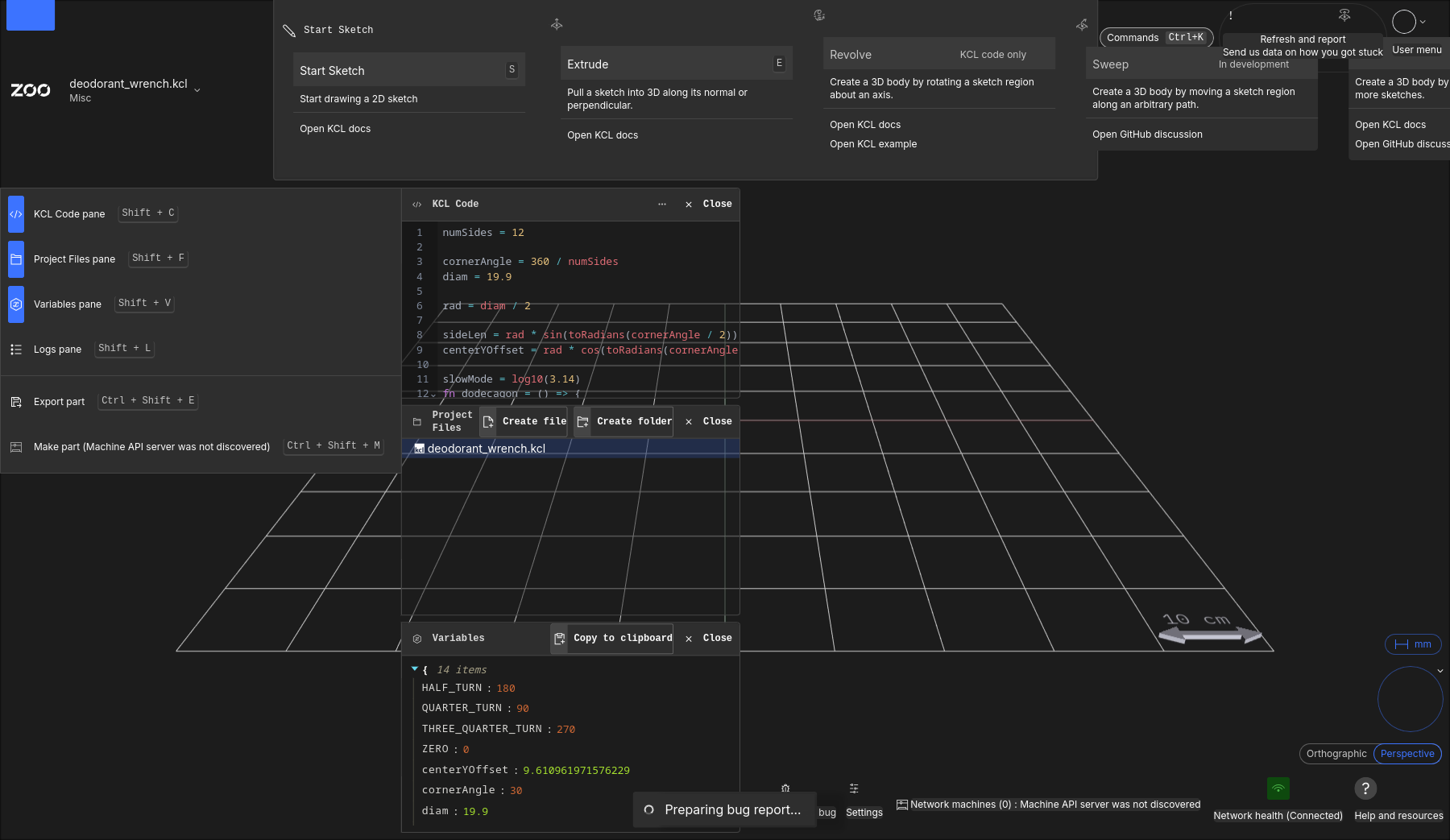
Task: Click the Zoo logo
Action: (x=31, y=90)
